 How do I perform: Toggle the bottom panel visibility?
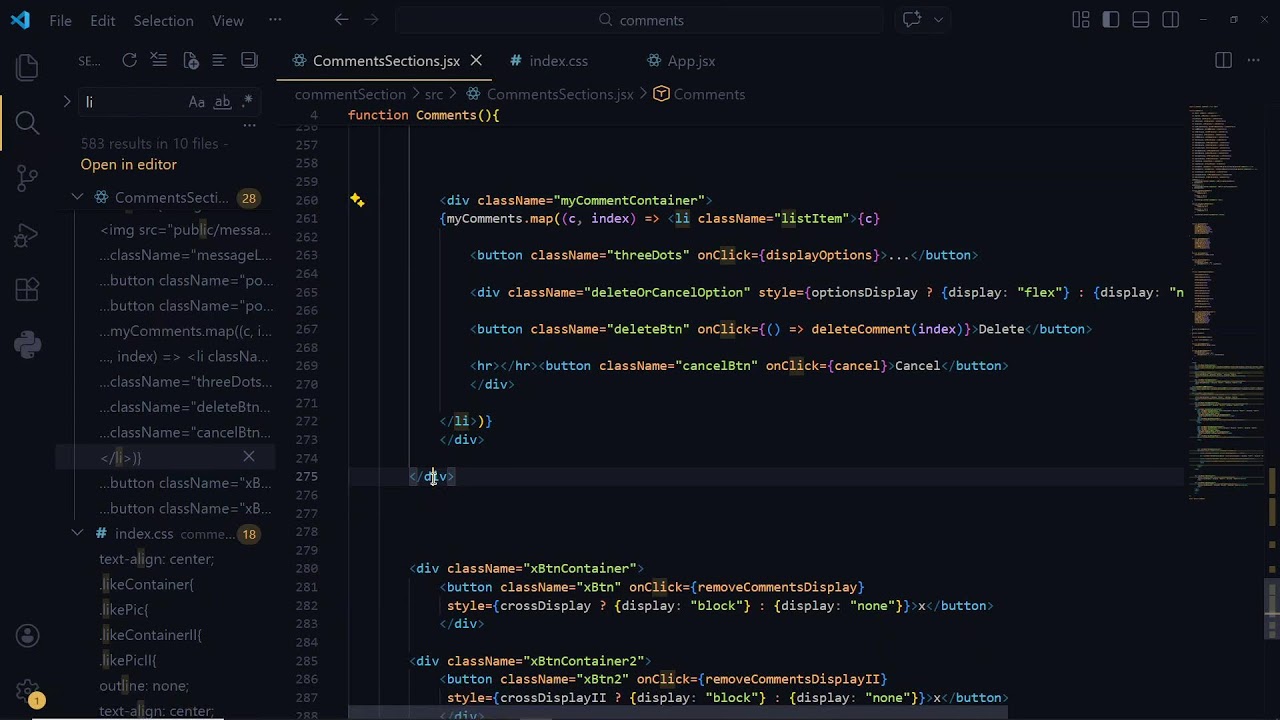click(x=1140, y=20)
